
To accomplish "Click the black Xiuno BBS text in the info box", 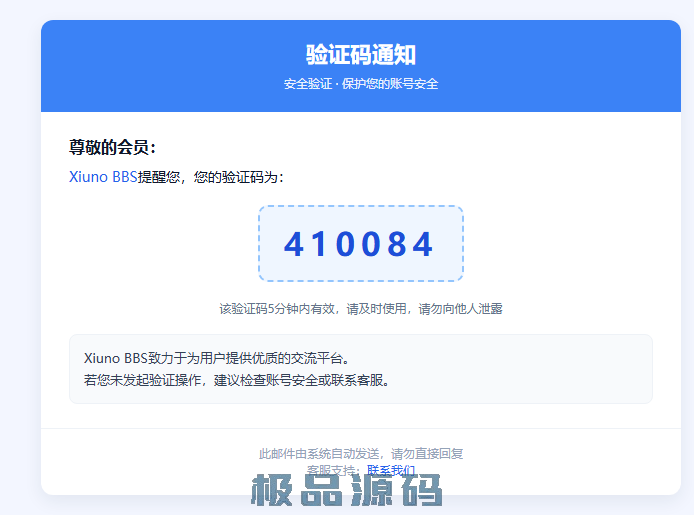I will click(115, 358).
